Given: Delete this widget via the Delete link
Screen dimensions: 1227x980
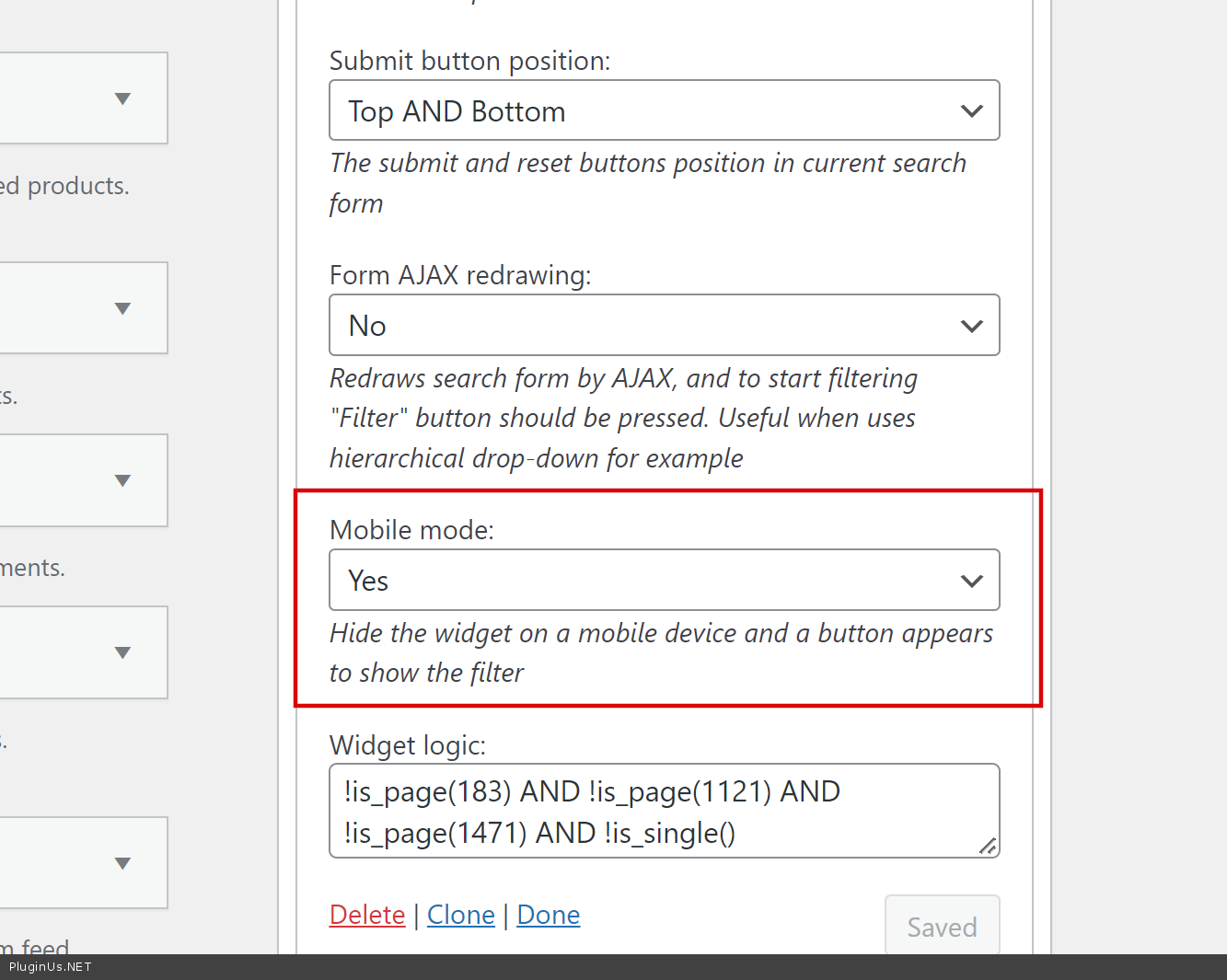Looking at the screenshot, I should 367,915.
